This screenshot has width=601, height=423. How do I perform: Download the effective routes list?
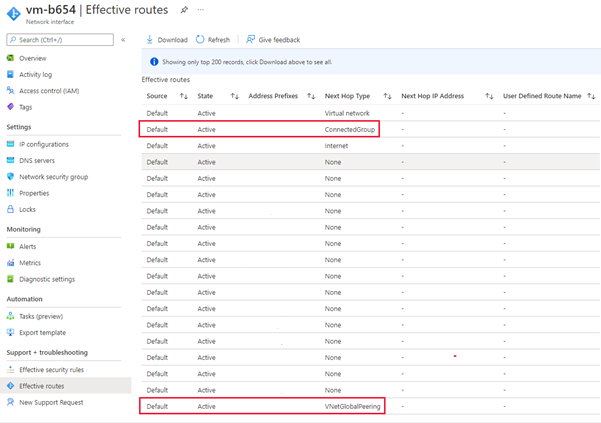[167, 40]
